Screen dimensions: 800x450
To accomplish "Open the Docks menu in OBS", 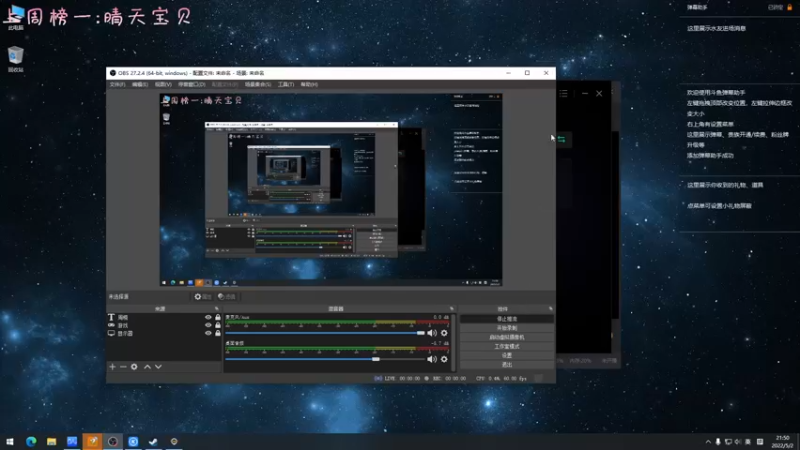I will click(192, 85).
